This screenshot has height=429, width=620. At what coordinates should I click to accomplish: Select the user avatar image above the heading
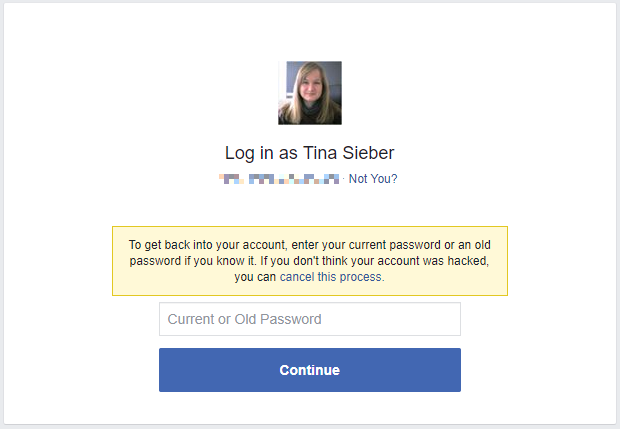pyautogui.click(x=310, y=93)
